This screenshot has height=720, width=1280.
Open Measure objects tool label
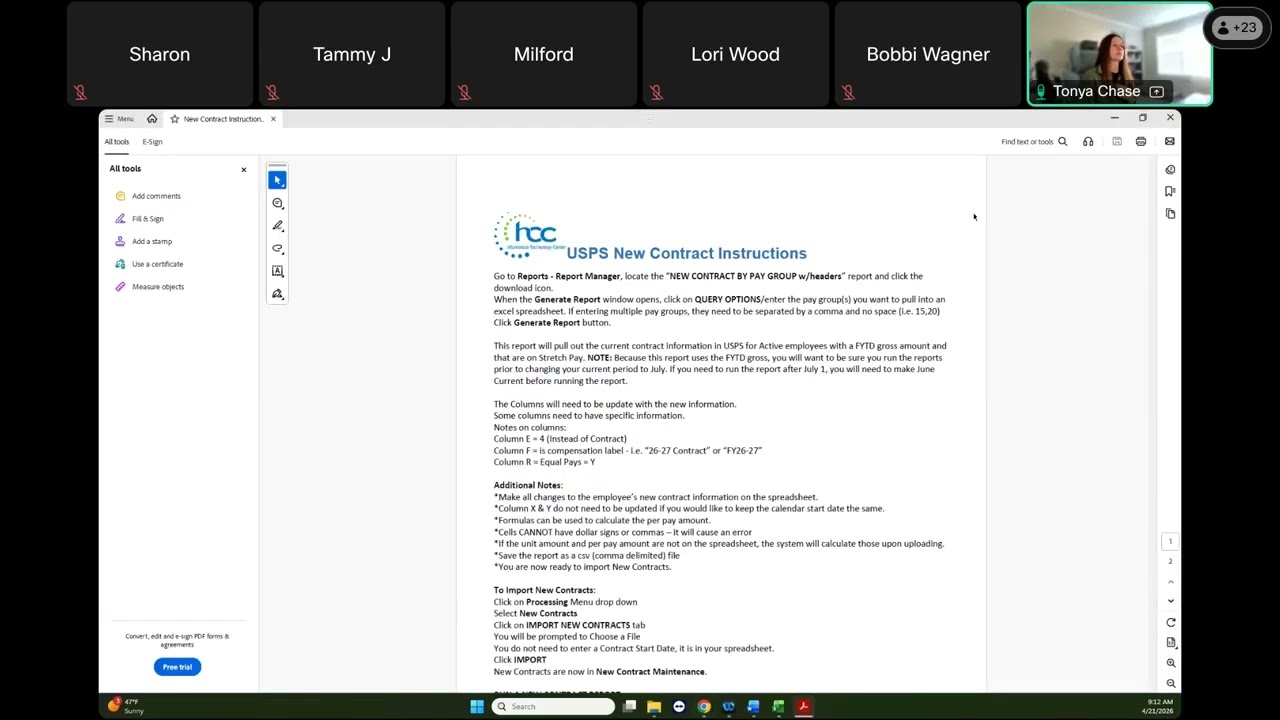(x=158, y=287)
